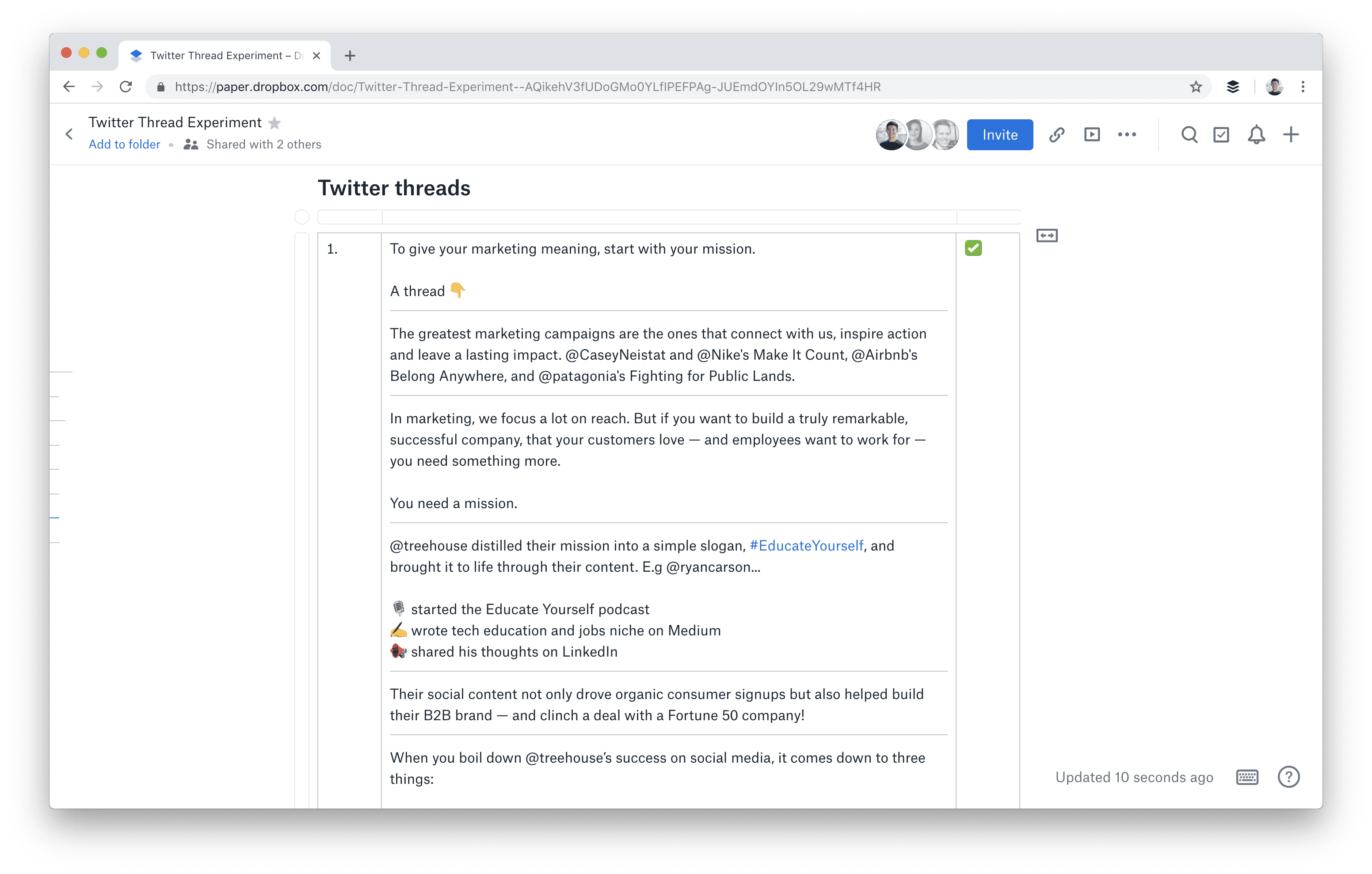This screenshot has height=874, width=1372.
Task: Click the bookmark star icon on document title
Action: (275, 122)
